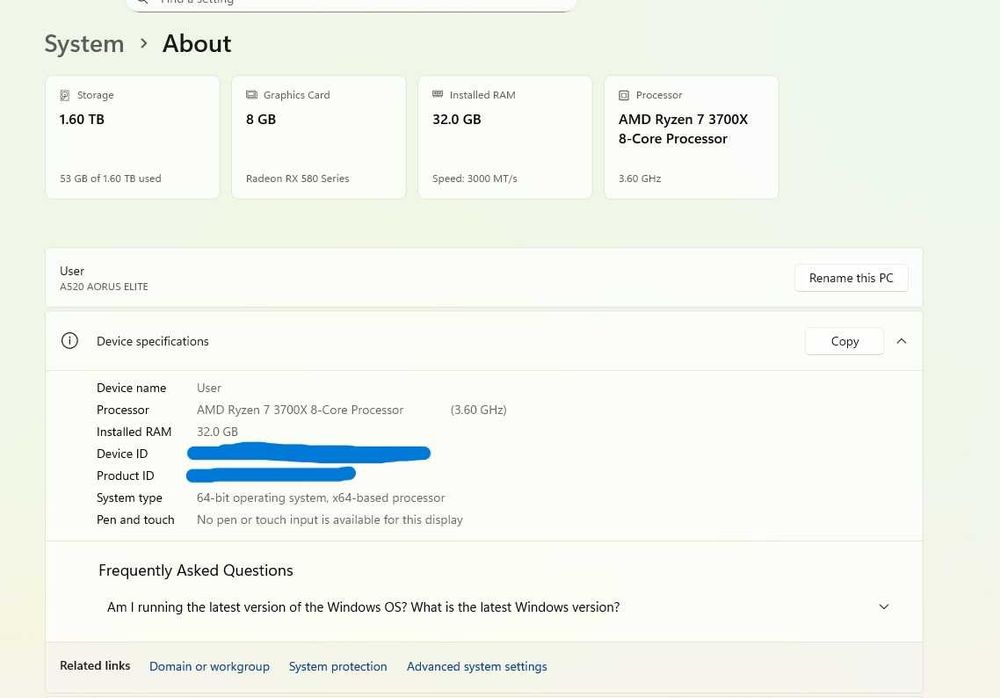Open the Installed RAM 32.0 GB card
Viewport: 1000px width, 698px height.
tap(505, 137)
